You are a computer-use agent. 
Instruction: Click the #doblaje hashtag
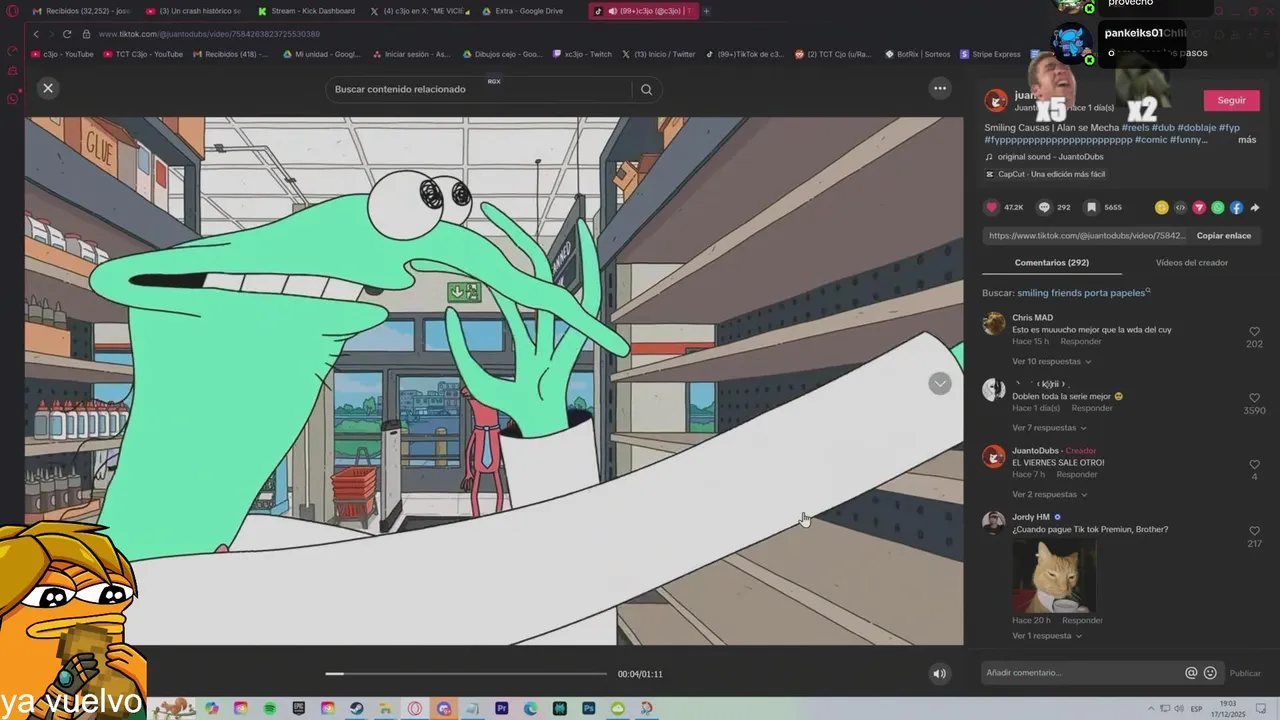[x=1196, y=128]
